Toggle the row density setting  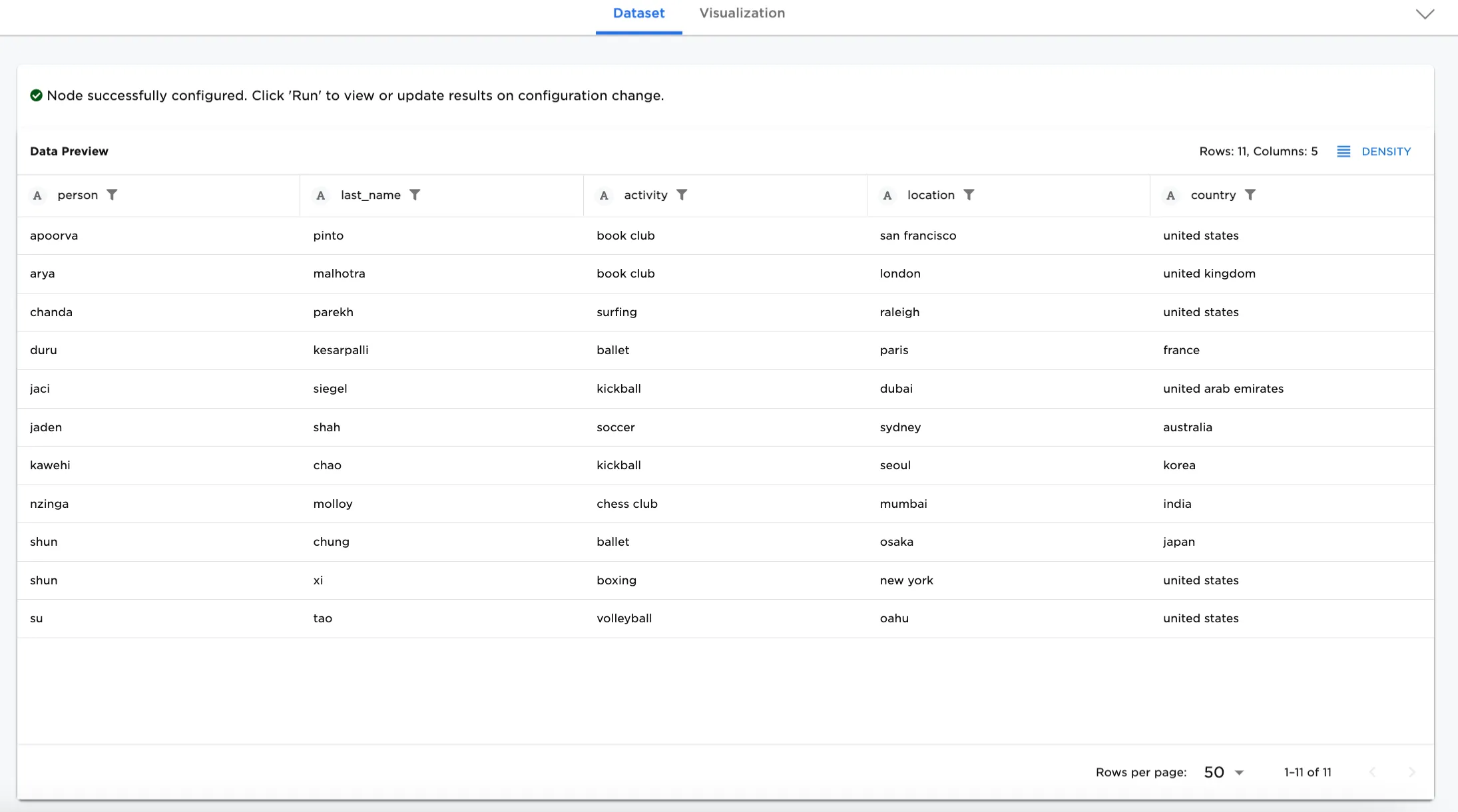tap(1375, 151)
